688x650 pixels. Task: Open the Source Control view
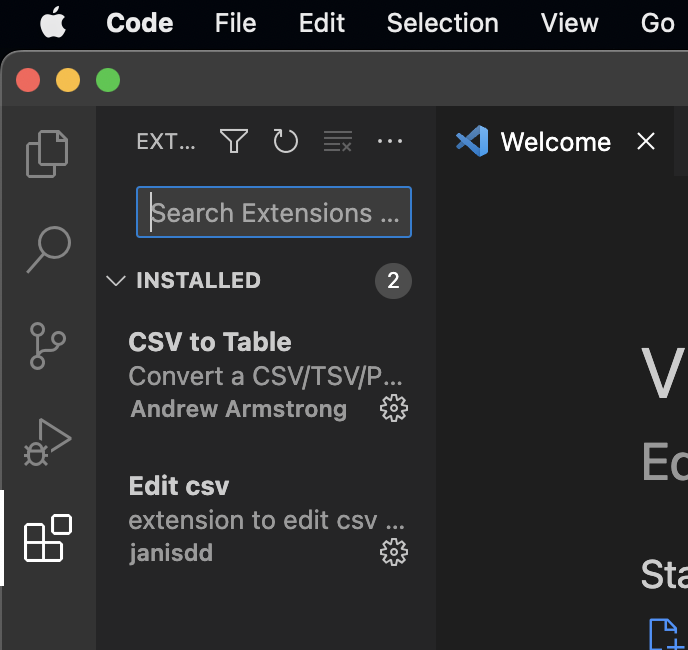click(47, 346)
